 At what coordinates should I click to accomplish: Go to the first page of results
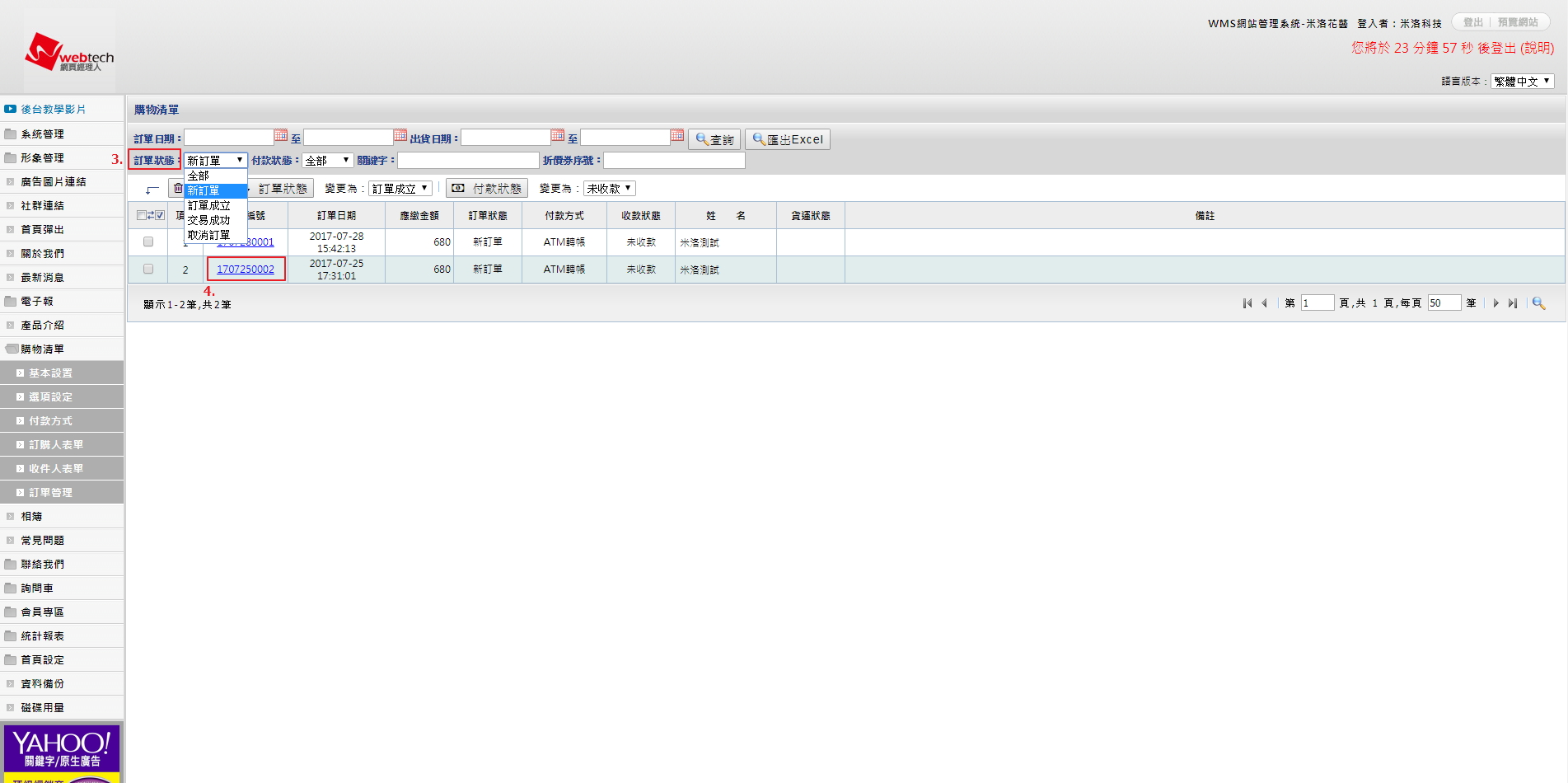(x=1247, y=303)
